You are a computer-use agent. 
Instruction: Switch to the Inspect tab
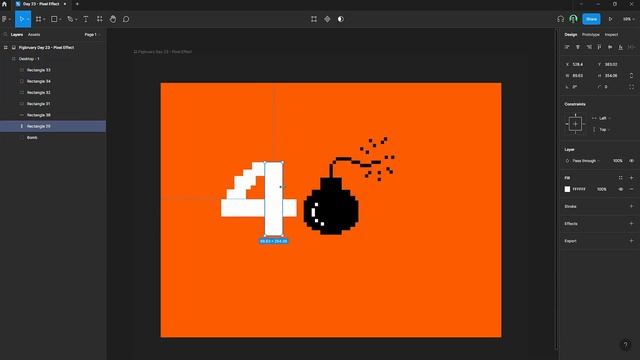click(x=611, y=35)
